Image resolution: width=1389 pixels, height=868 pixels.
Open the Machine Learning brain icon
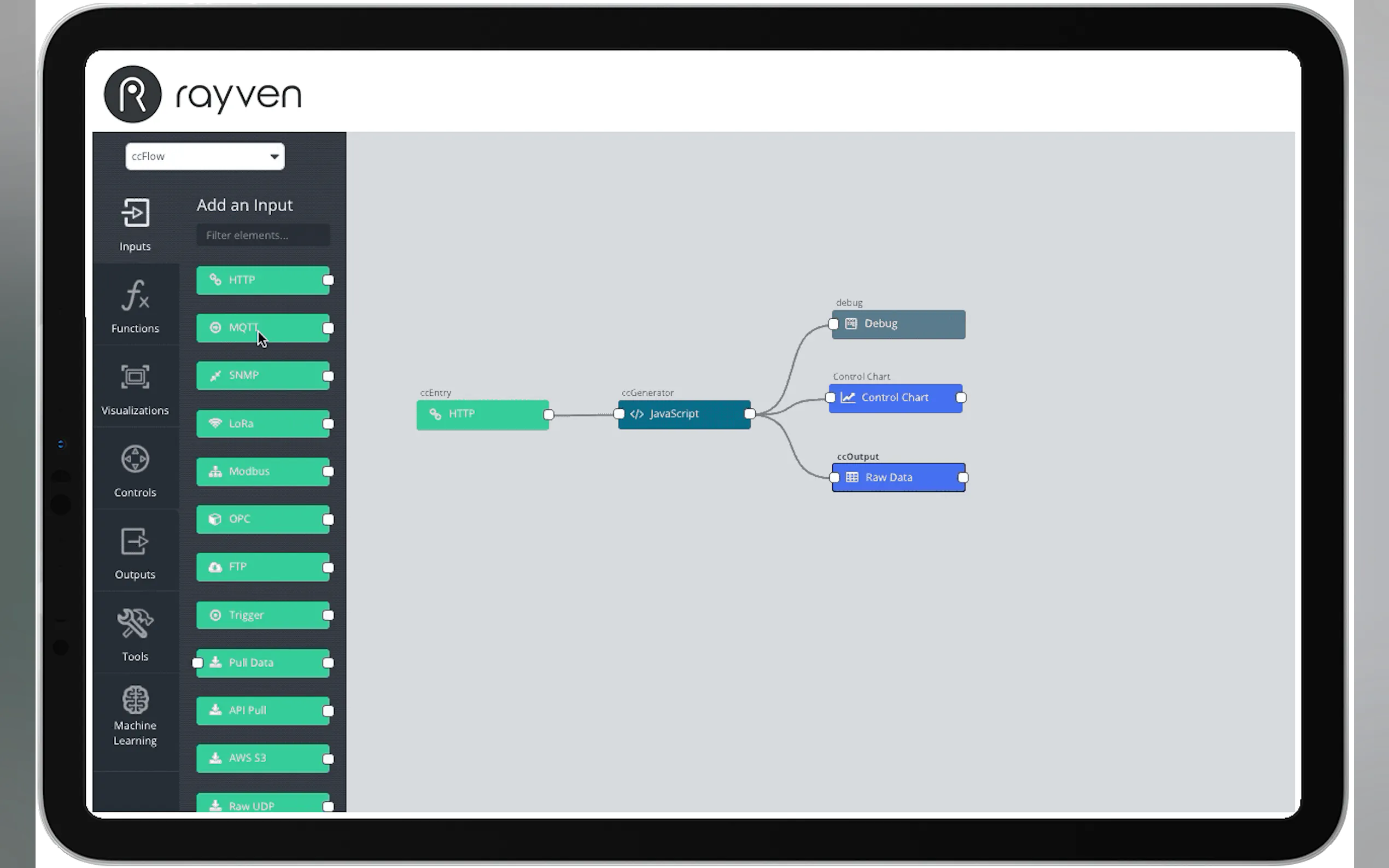[136, 700]
